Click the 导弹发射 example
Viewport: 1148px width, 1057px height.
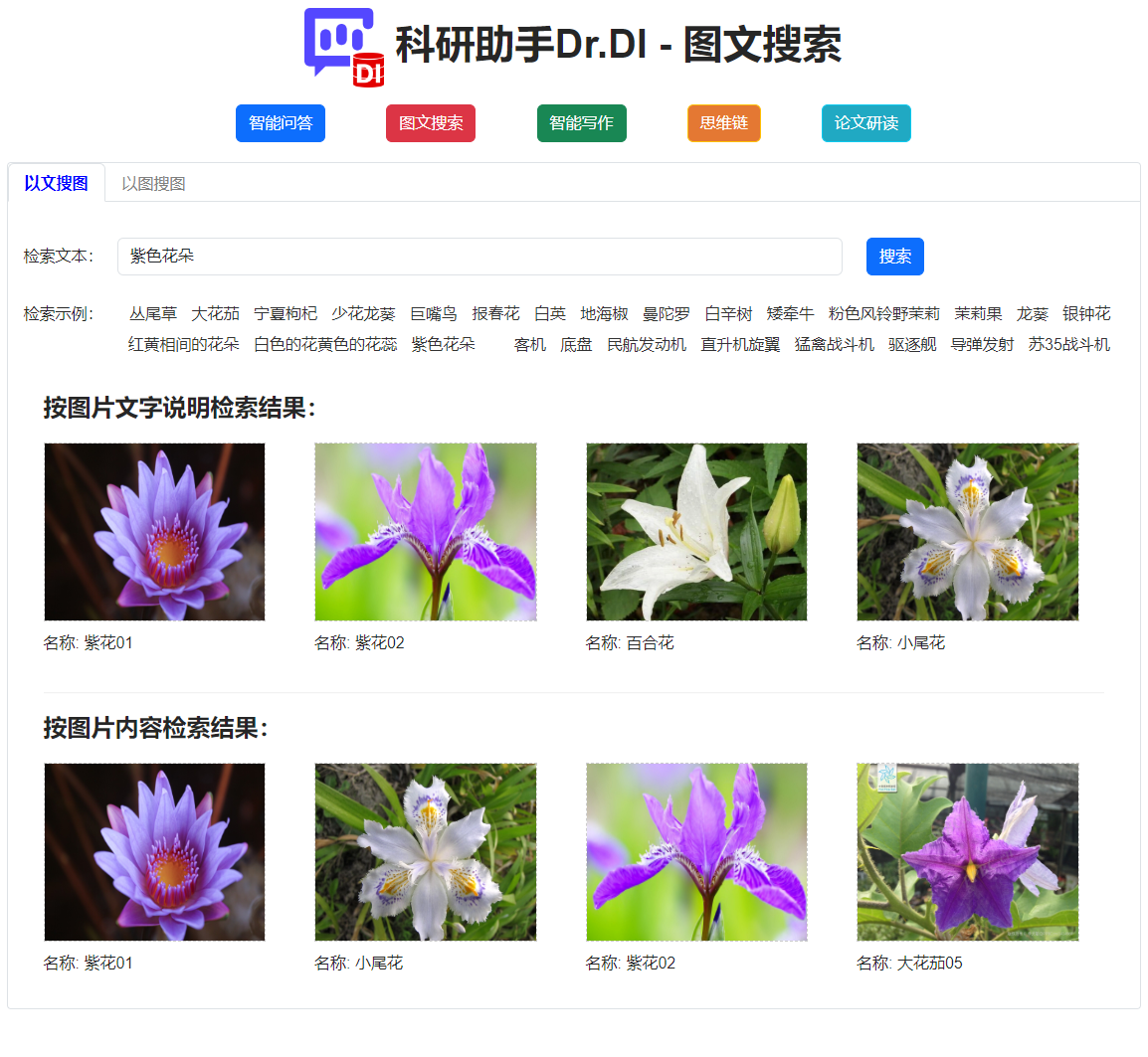tap(982, 344)
